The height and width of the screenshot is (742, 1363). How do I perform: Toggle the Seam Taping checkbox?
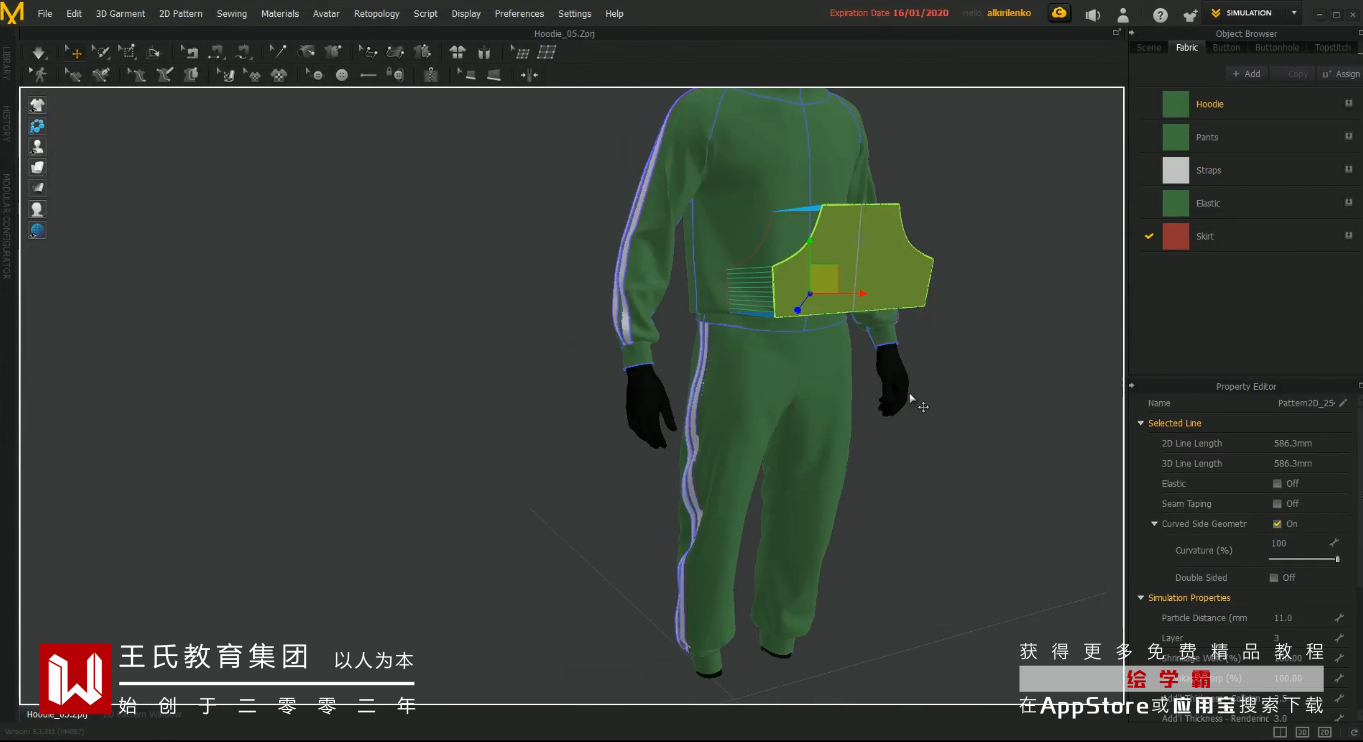(x=1277, y=504)
